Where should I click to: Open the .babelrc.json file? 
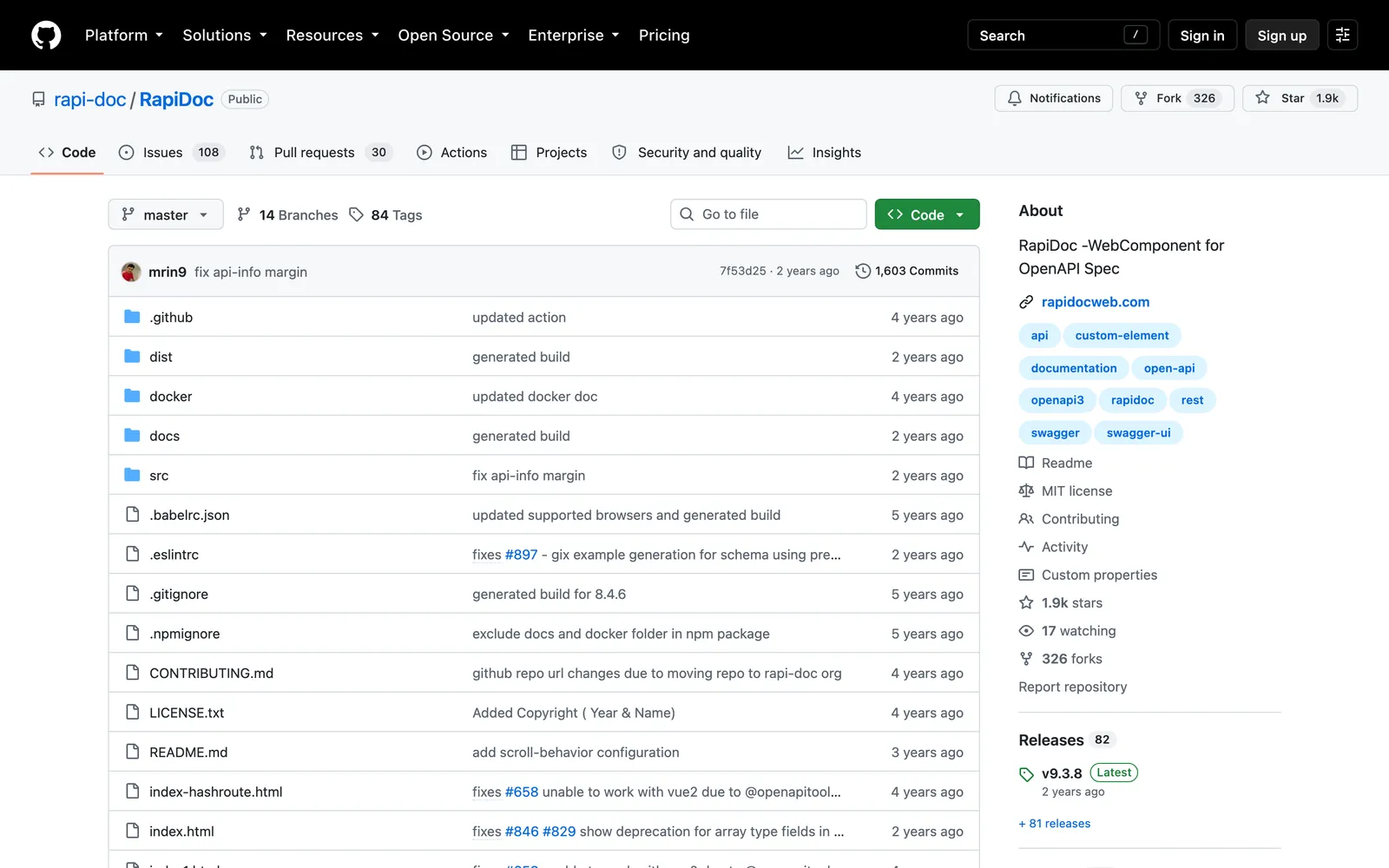[189, 515]
